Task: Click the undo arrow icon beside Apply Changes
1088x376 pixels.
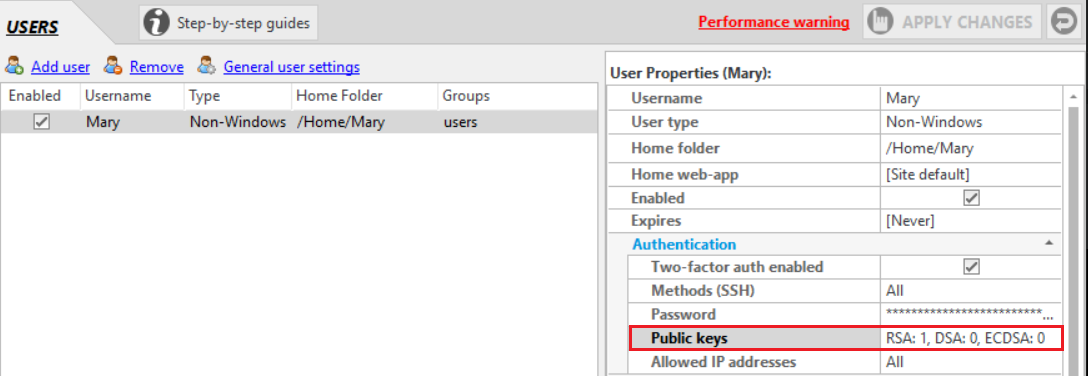Action: point(1062,22)
